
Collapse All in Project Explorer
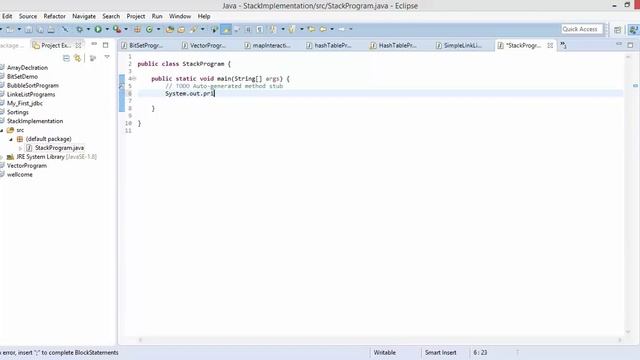pyautogui.click(x=66, y=58)
